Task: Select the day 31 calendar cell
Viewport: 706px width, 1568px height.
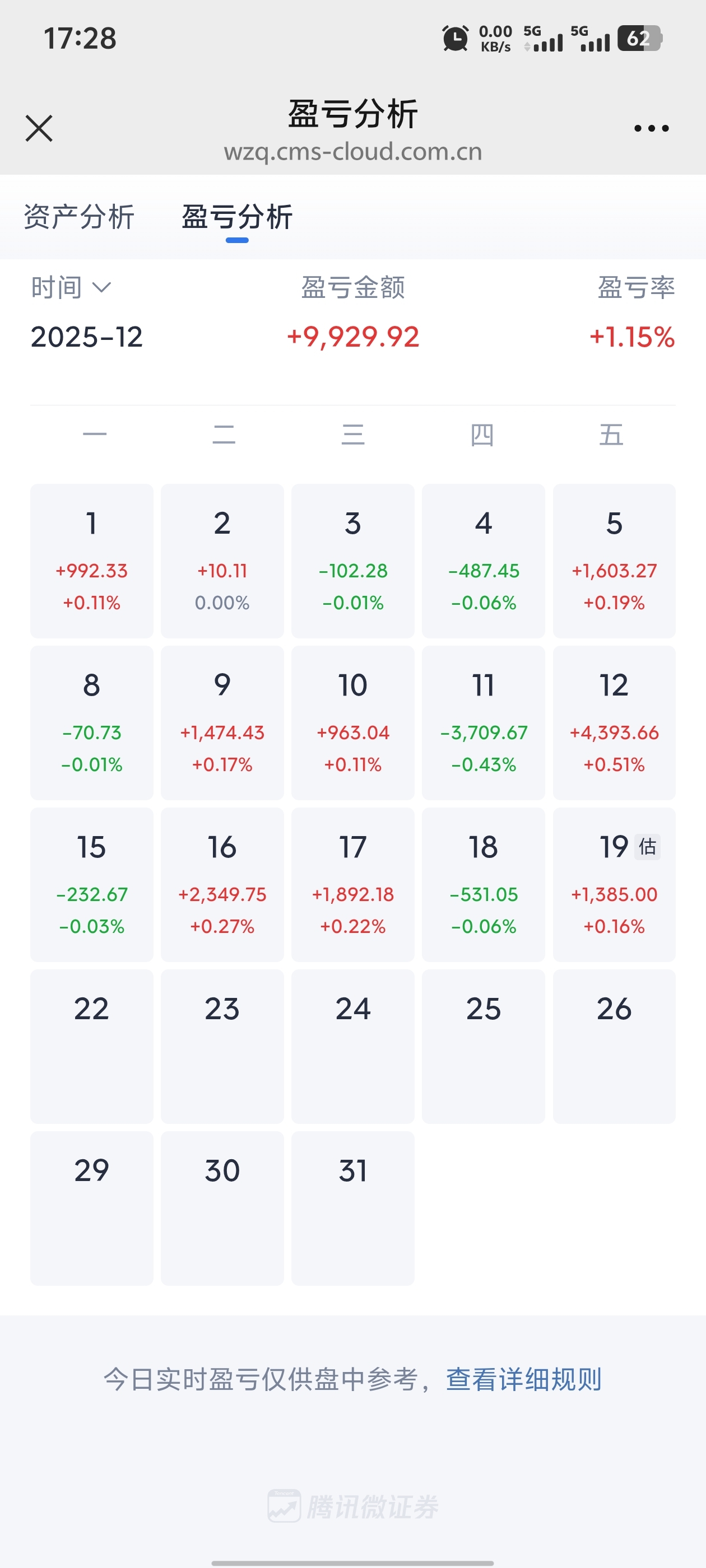Action: [352, 1208]
